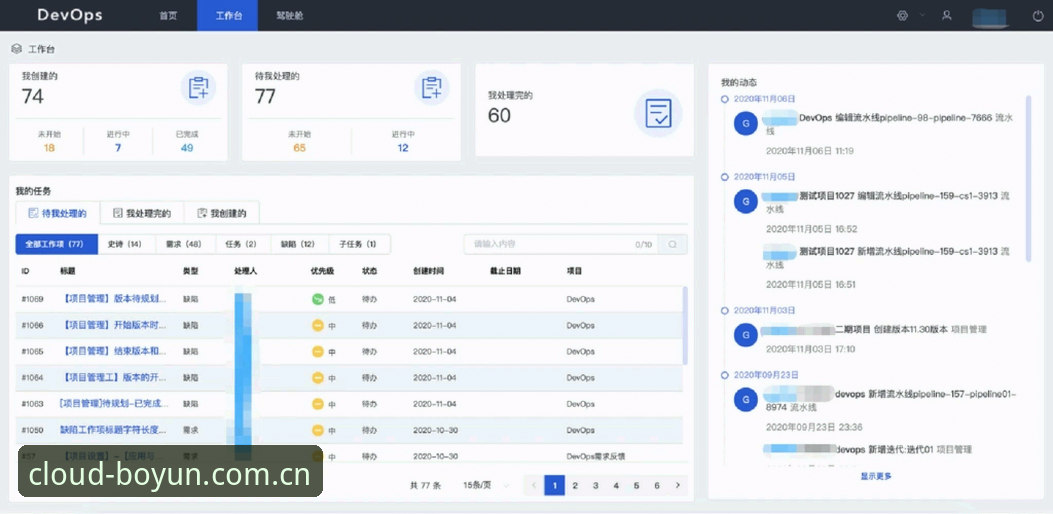Expand the dropdown arrow beside settings icon

[x=923, y=15]
